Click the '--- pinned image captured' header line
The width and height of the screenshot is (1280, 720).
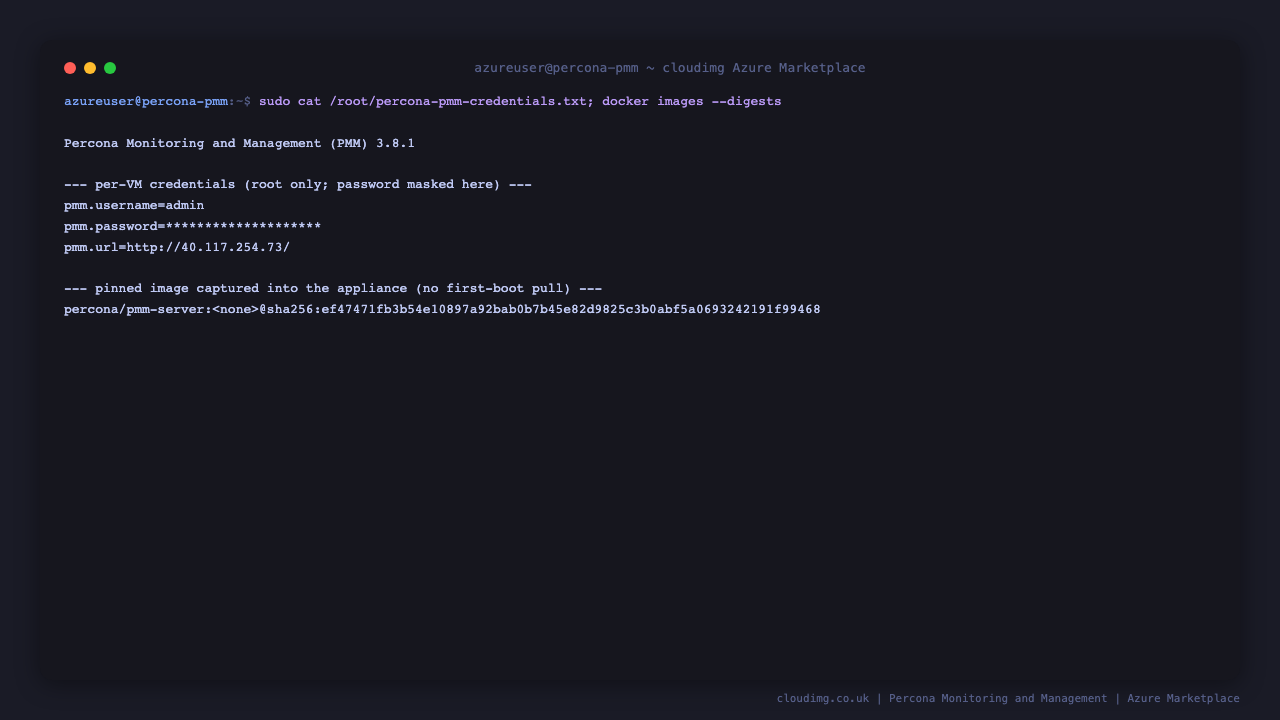point(333,289)
